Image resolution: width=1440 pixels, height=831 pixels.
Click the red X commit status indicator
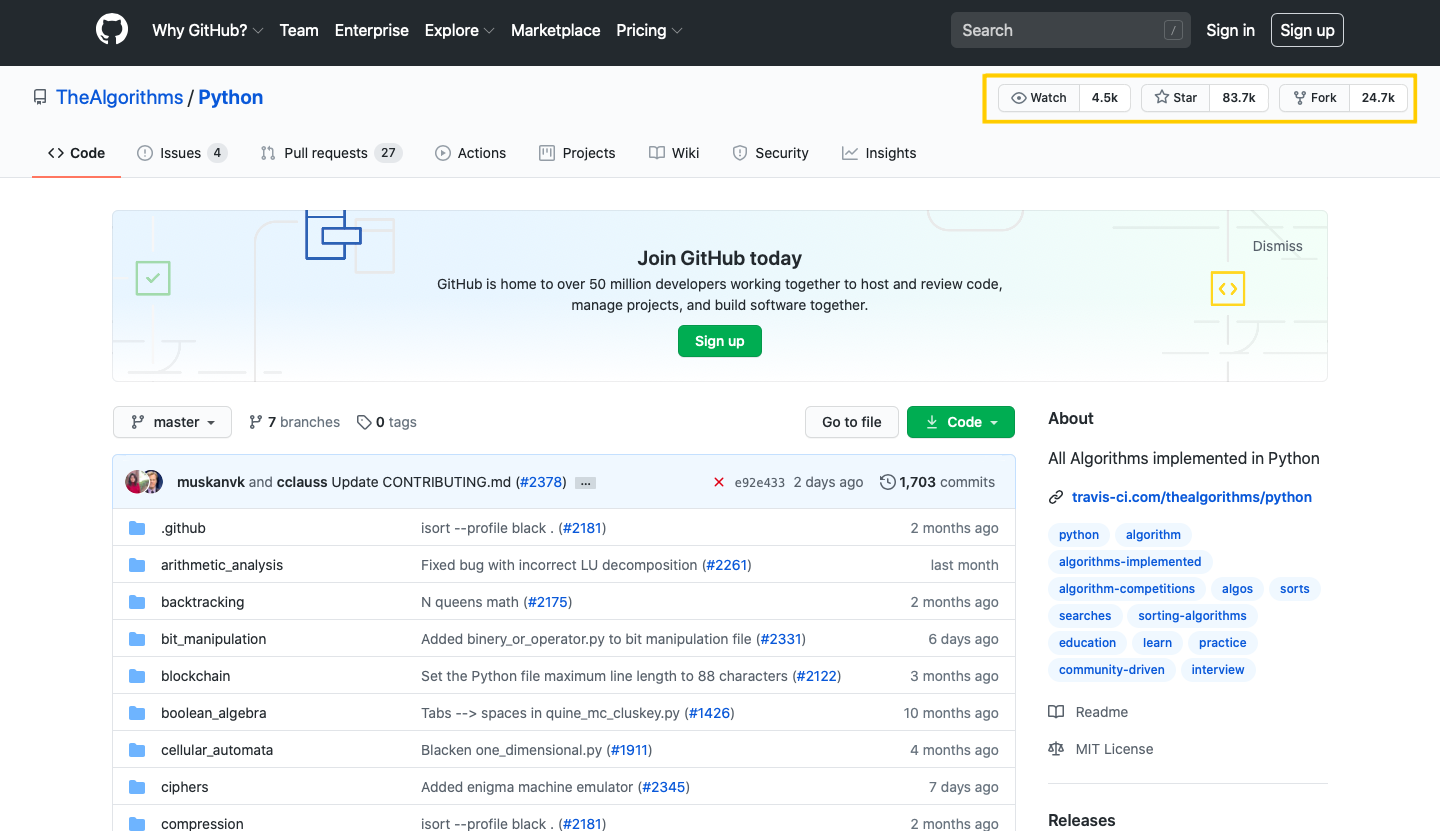click(719, 481)
